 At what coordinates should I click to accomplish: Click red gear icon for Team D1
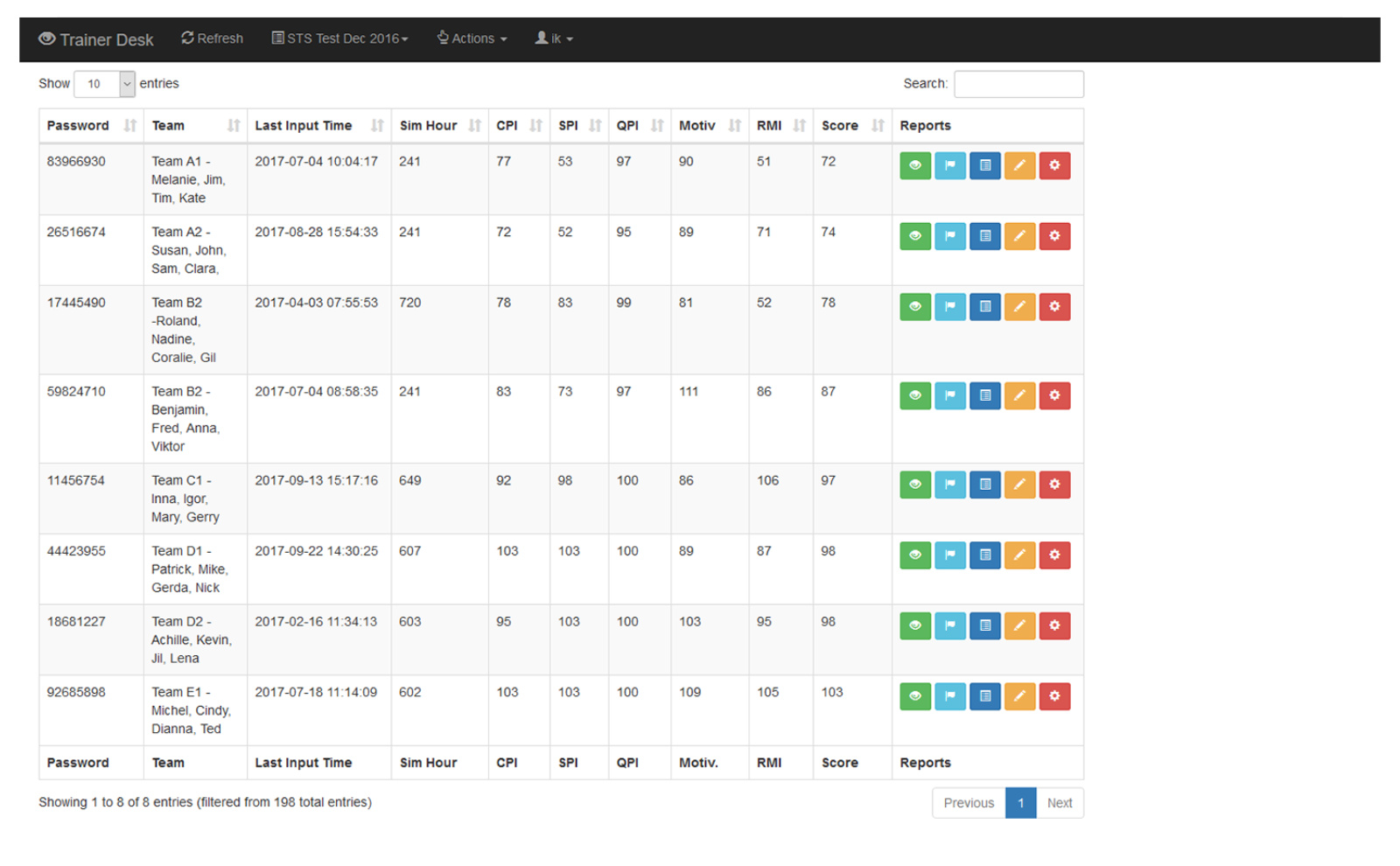[x=1054, y=555]
